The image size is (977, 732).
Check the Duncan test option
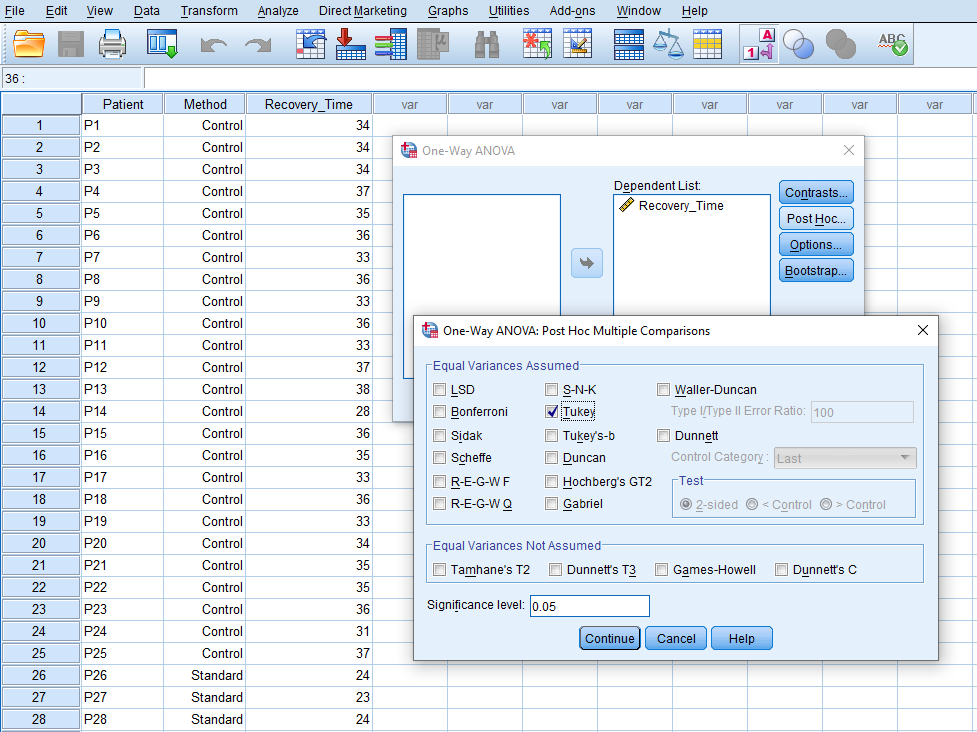(551, 458)
